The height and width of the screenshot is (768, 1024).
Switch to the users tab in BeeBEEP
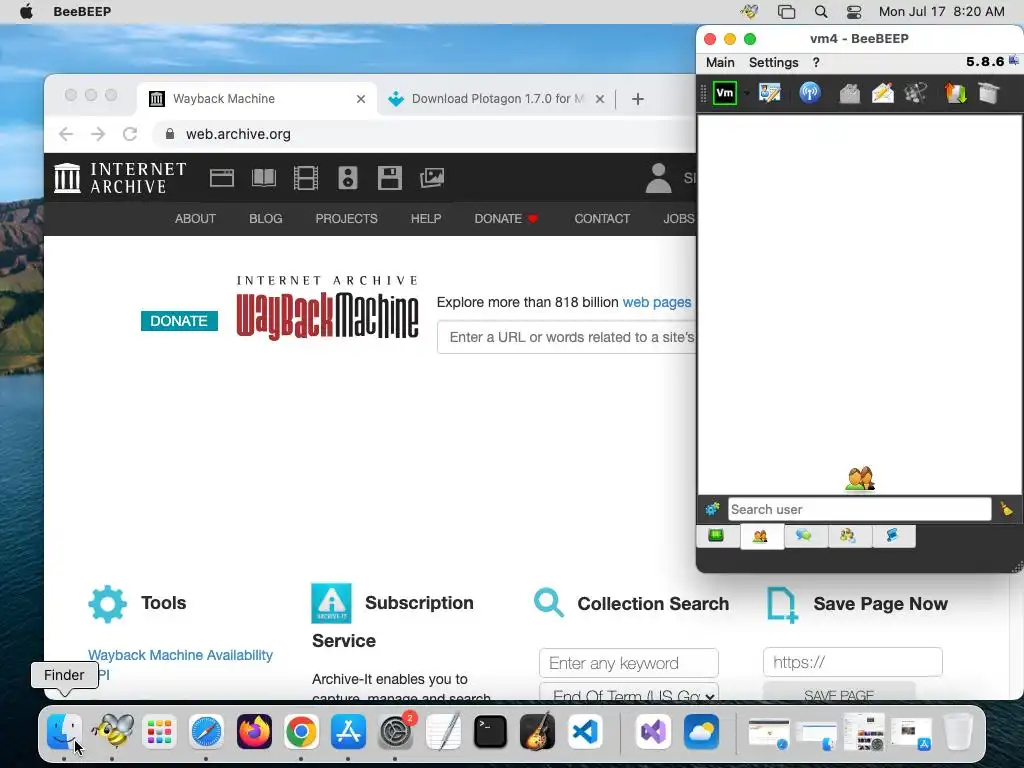(x=760, y=537)
